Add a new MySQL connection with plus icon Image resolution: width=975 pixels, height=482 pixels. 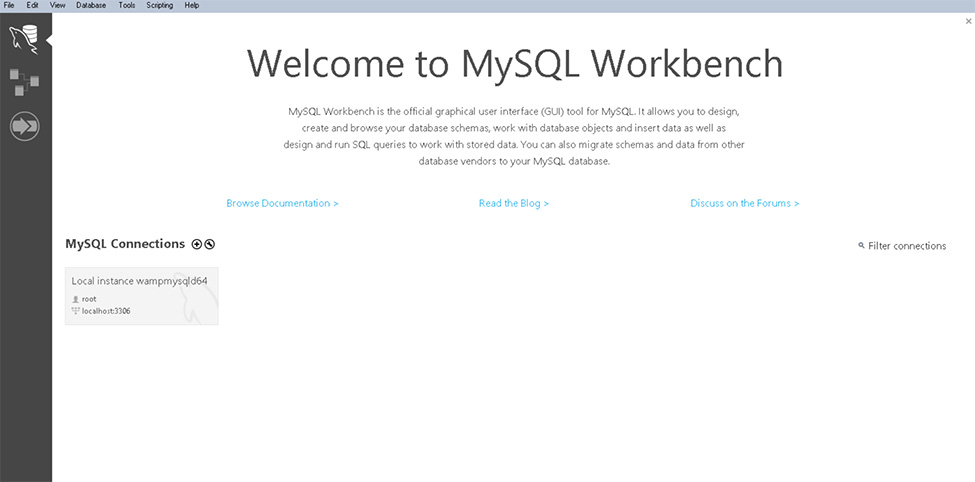click(x=197, y=244)
